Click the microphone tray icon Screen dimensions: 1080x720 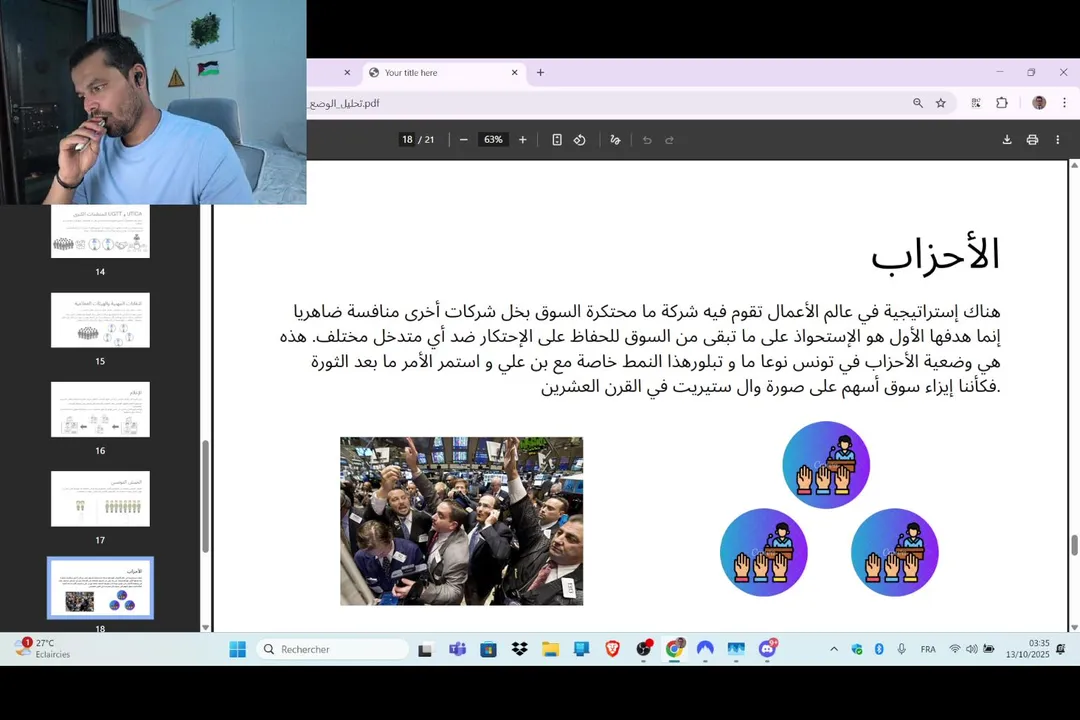[x=901, y=649]
